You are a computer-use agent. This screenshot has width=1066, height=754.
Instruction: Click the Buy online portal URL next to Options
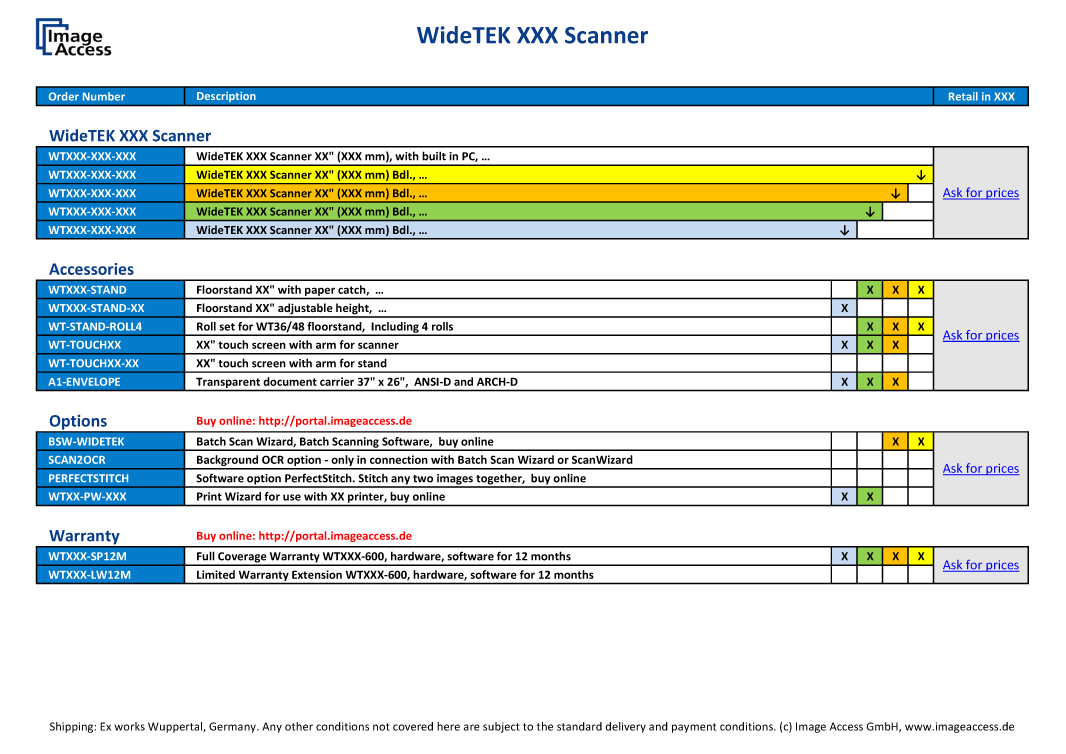coord(335,422)
